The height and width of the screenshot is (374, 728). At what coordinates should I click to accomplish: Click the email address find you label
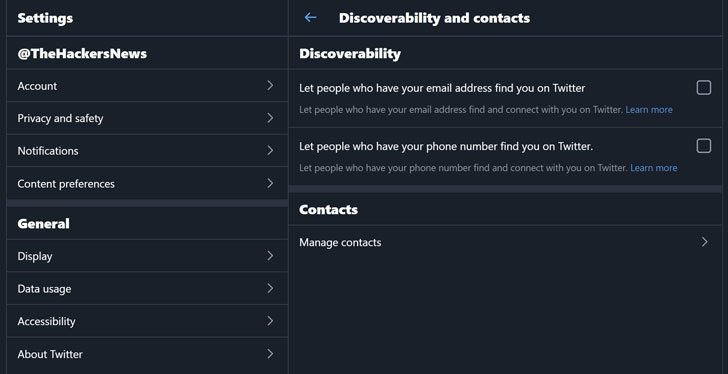tap(442, 88)
